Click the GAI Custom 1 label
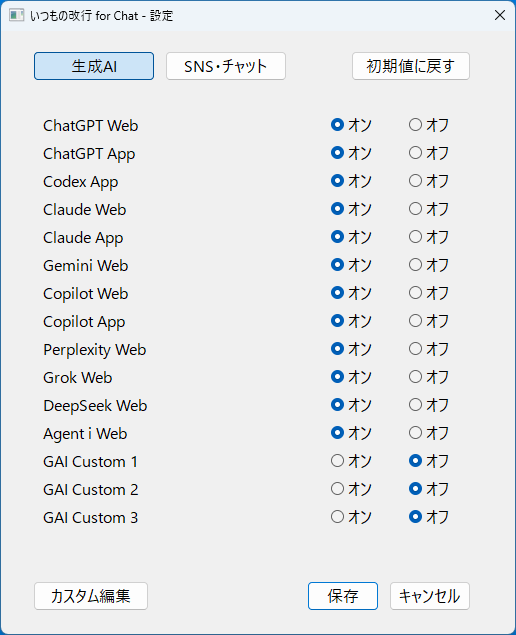 click(x=91, y=462)
